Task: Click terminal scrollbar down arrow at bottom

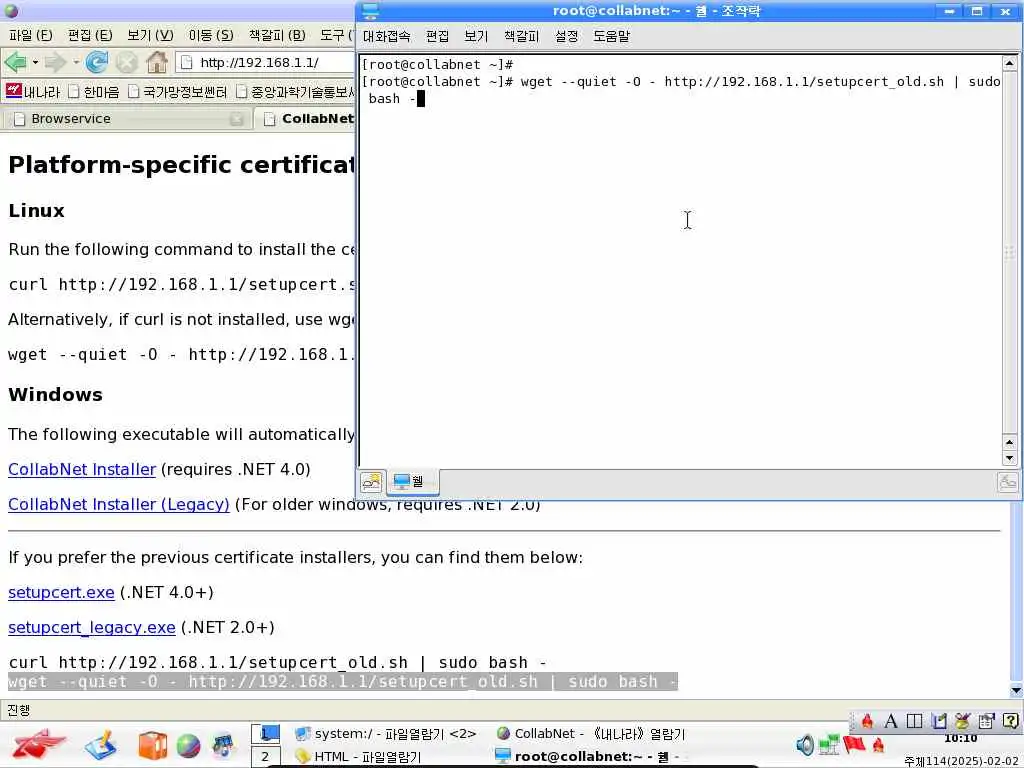Action: (1009, 459)
